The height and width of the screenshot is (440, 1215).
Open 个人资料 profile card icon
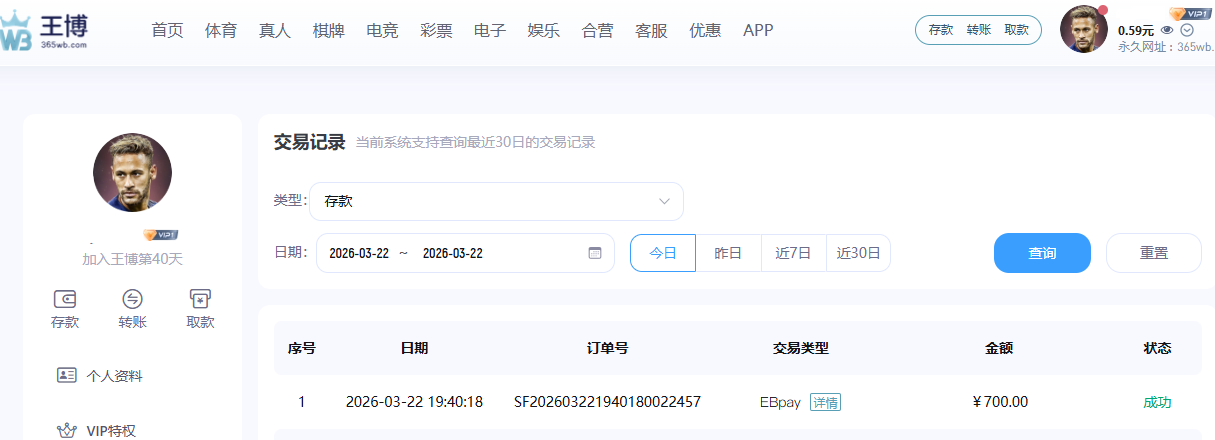[x=67, y=376]
